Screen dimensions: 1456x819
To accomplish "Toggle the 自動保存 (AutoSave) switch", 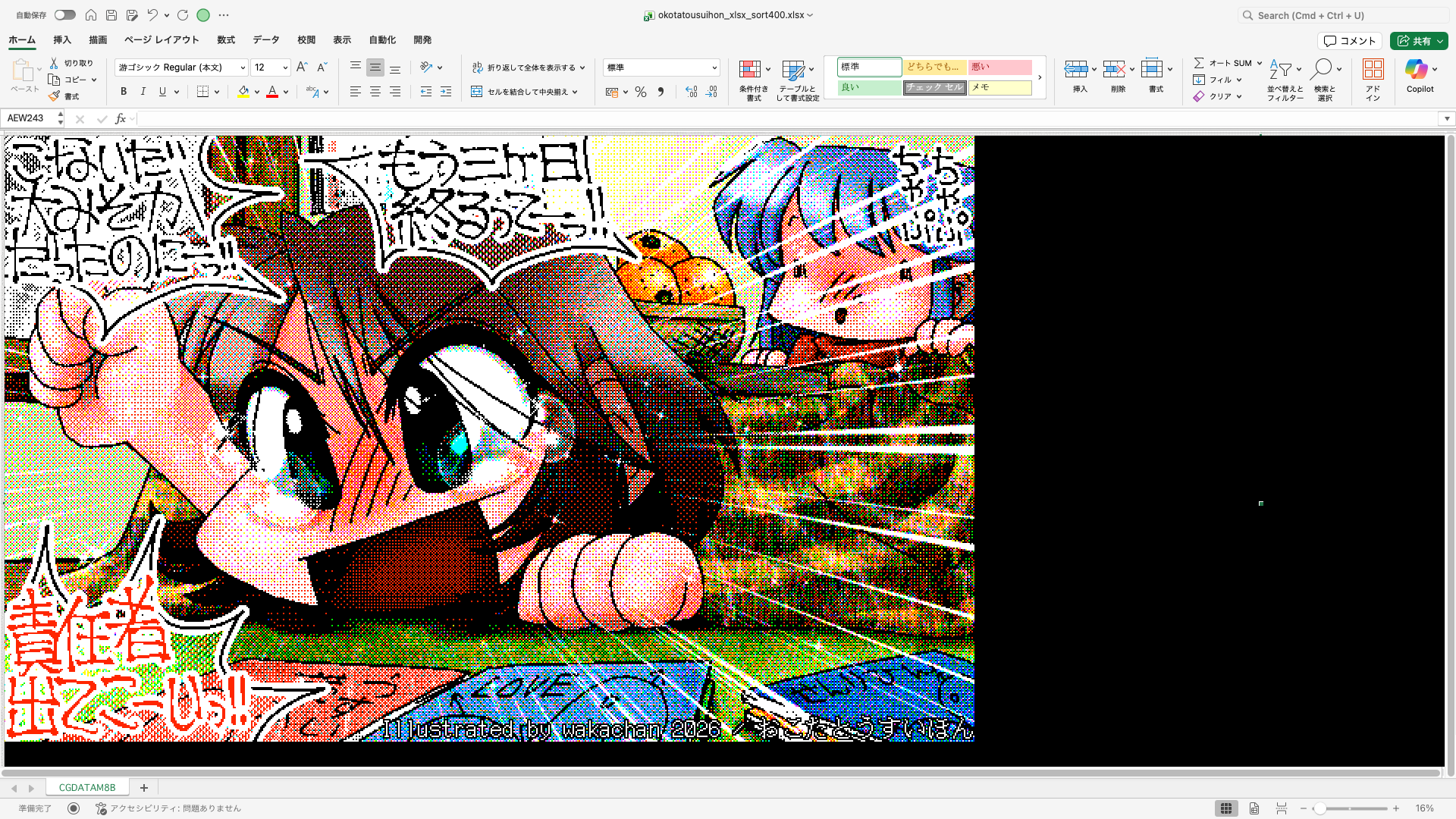I will pos(64,14).
